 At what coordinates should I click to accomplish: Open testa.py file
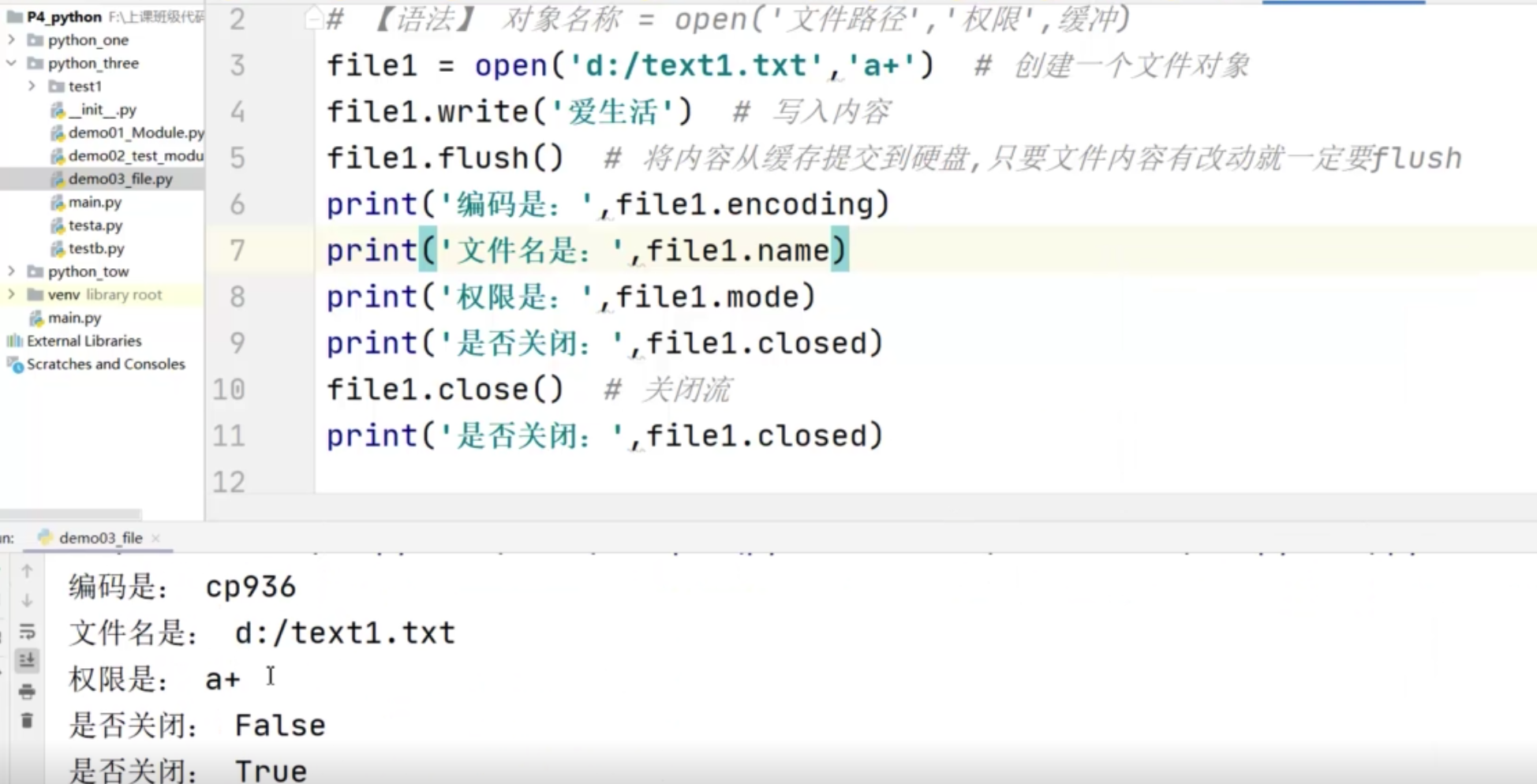click(x=95, y=225)
